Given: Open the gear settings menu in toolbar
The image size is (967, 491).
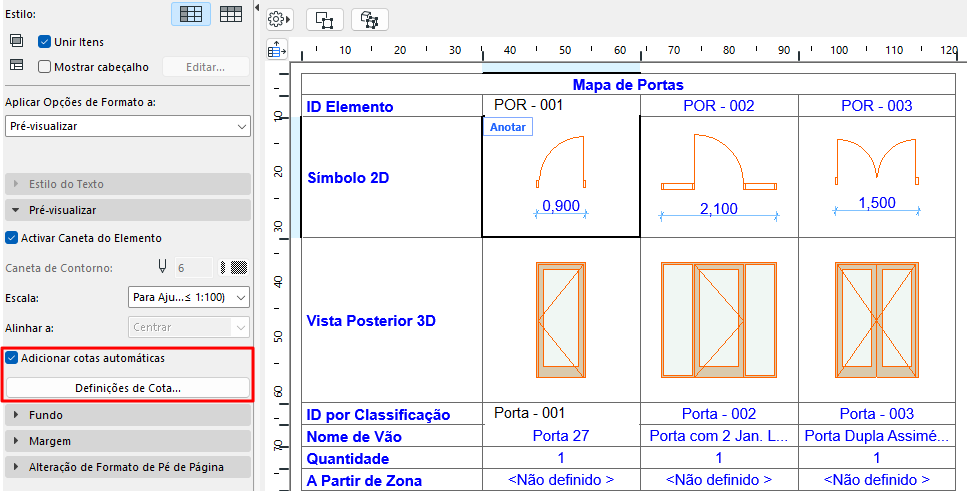Looking at the screenshot, I should (x=279, y=20).
